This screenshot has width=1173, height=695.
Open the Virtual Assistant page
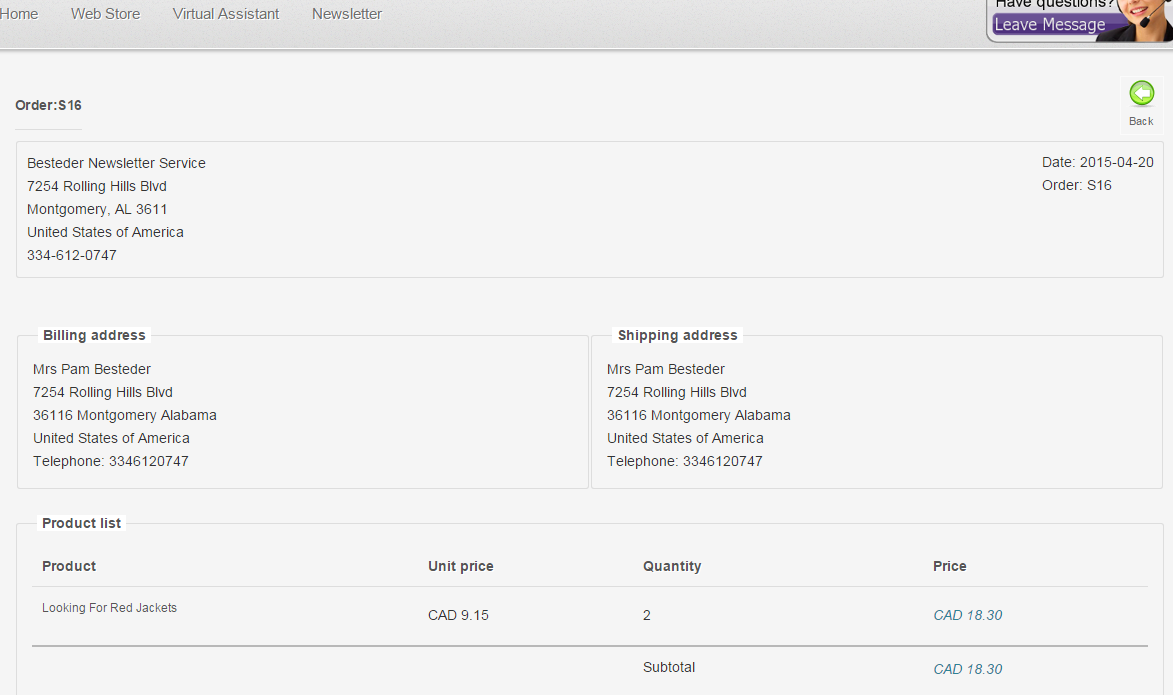(226, 14)
